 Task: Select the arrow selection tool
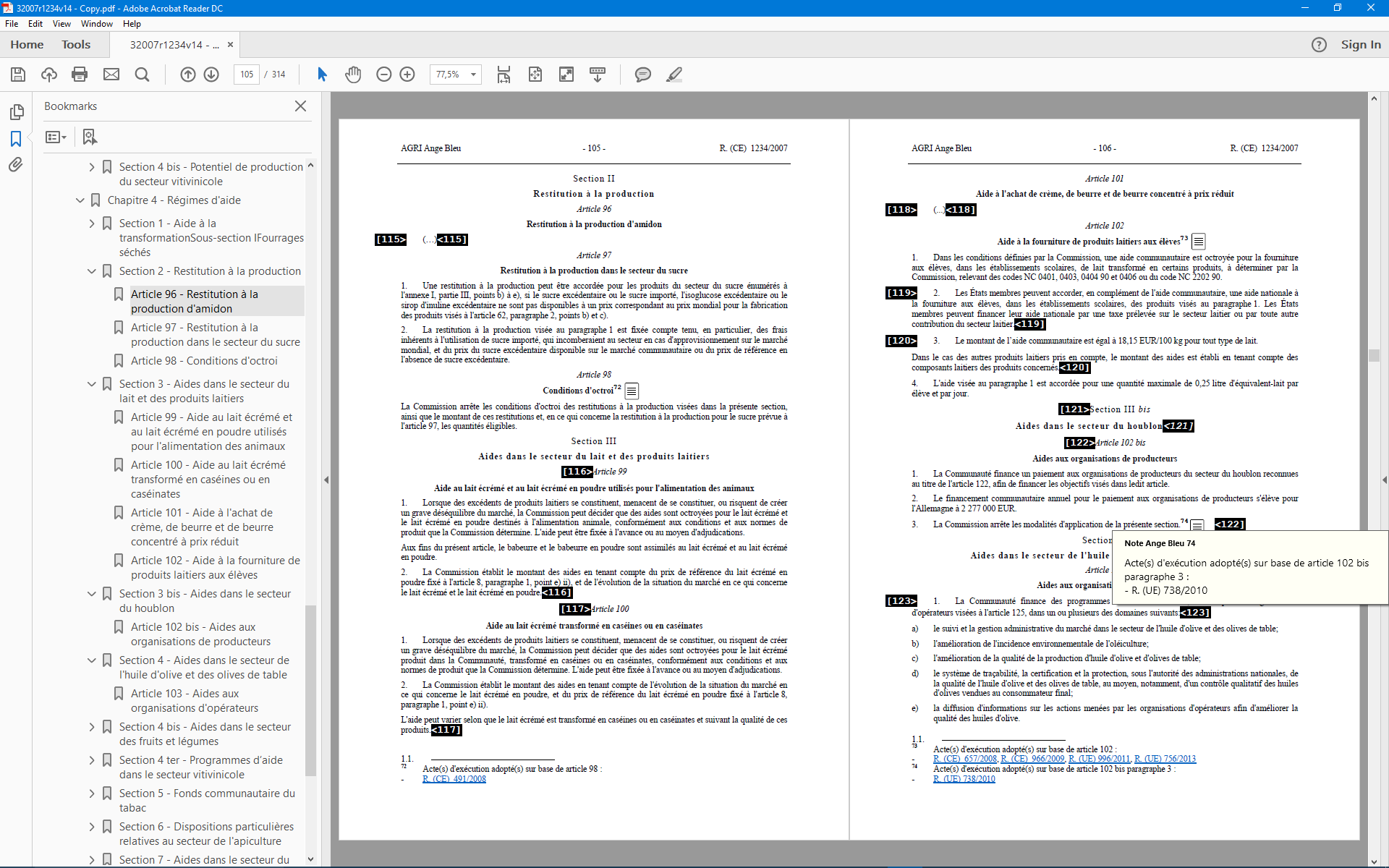pos(323,75)
